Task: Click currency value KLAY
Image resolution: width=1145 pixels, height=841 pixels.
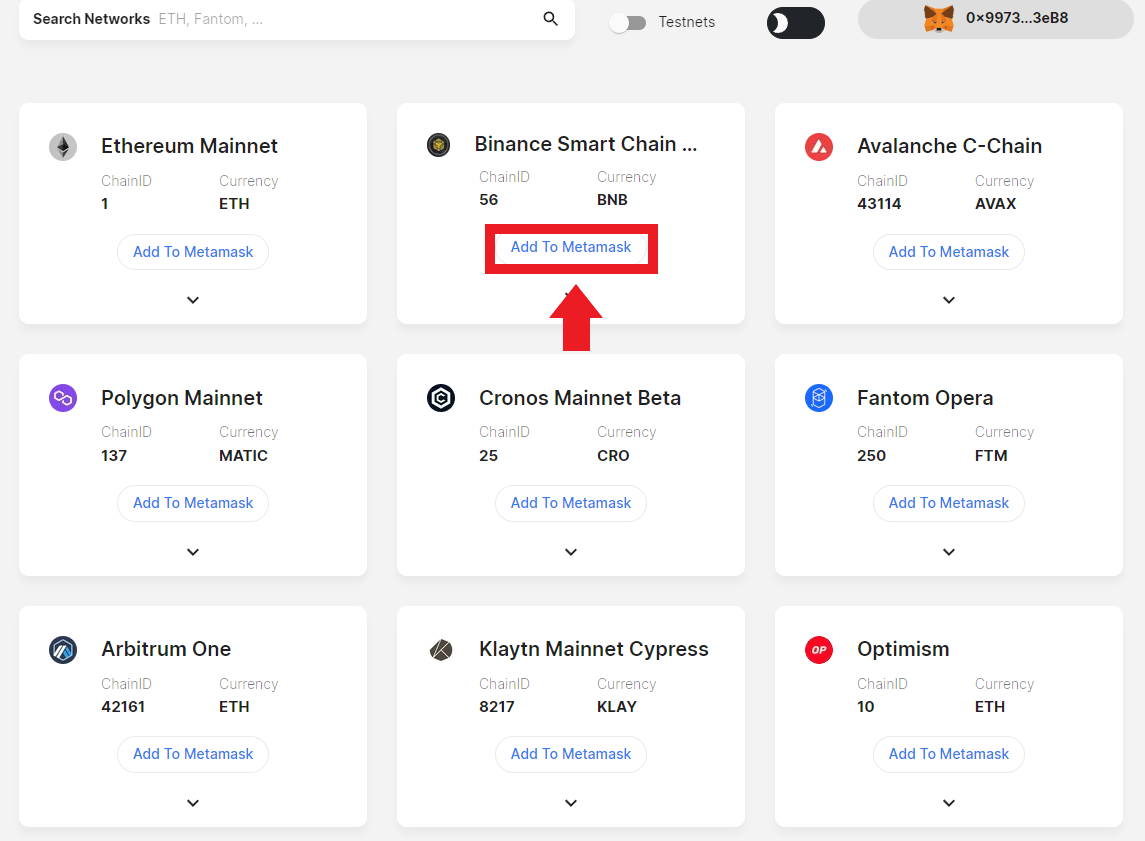Action: click(x=617, y=707)
